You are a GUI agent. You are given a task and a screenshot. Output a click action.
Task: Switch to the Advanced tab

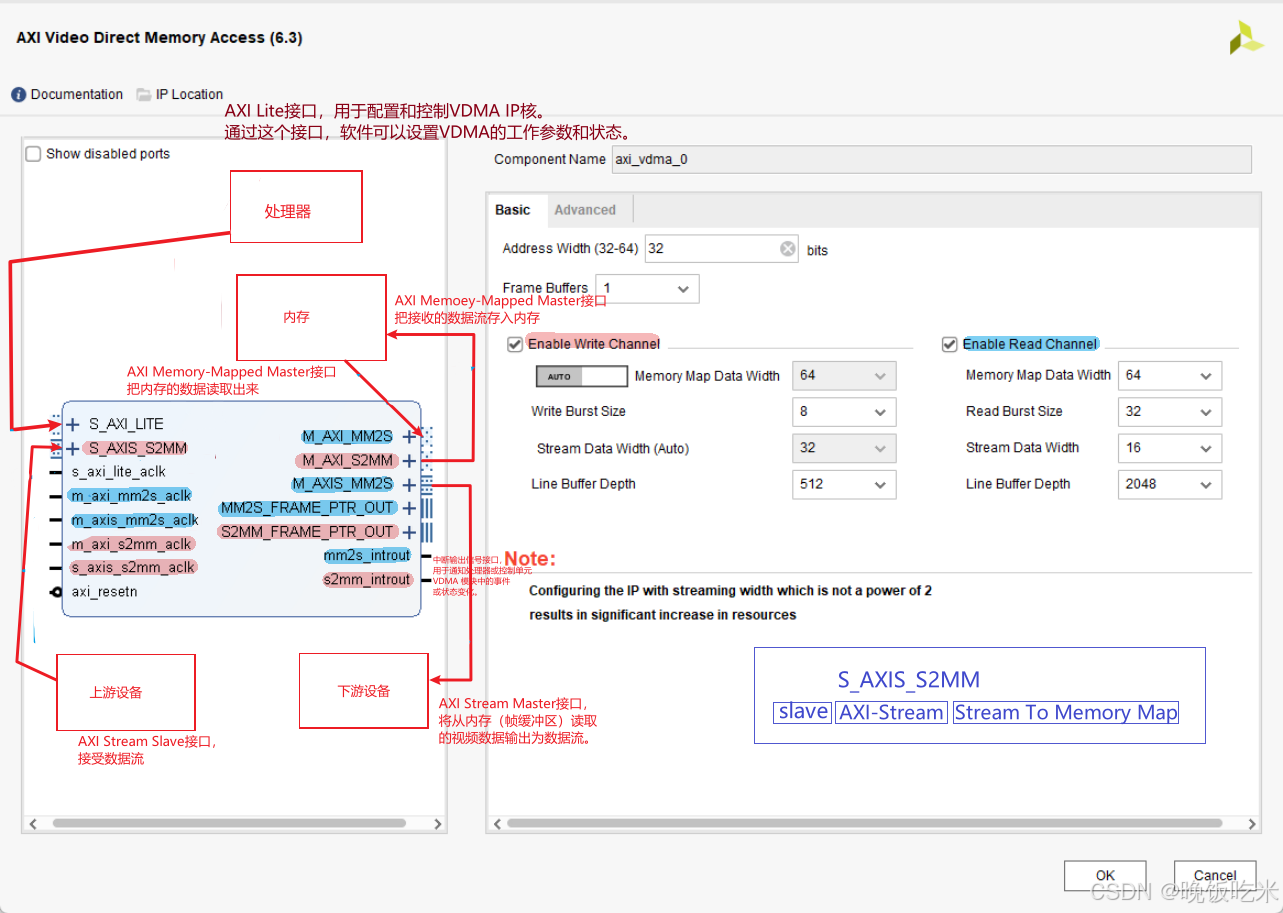tap(587, 209)
